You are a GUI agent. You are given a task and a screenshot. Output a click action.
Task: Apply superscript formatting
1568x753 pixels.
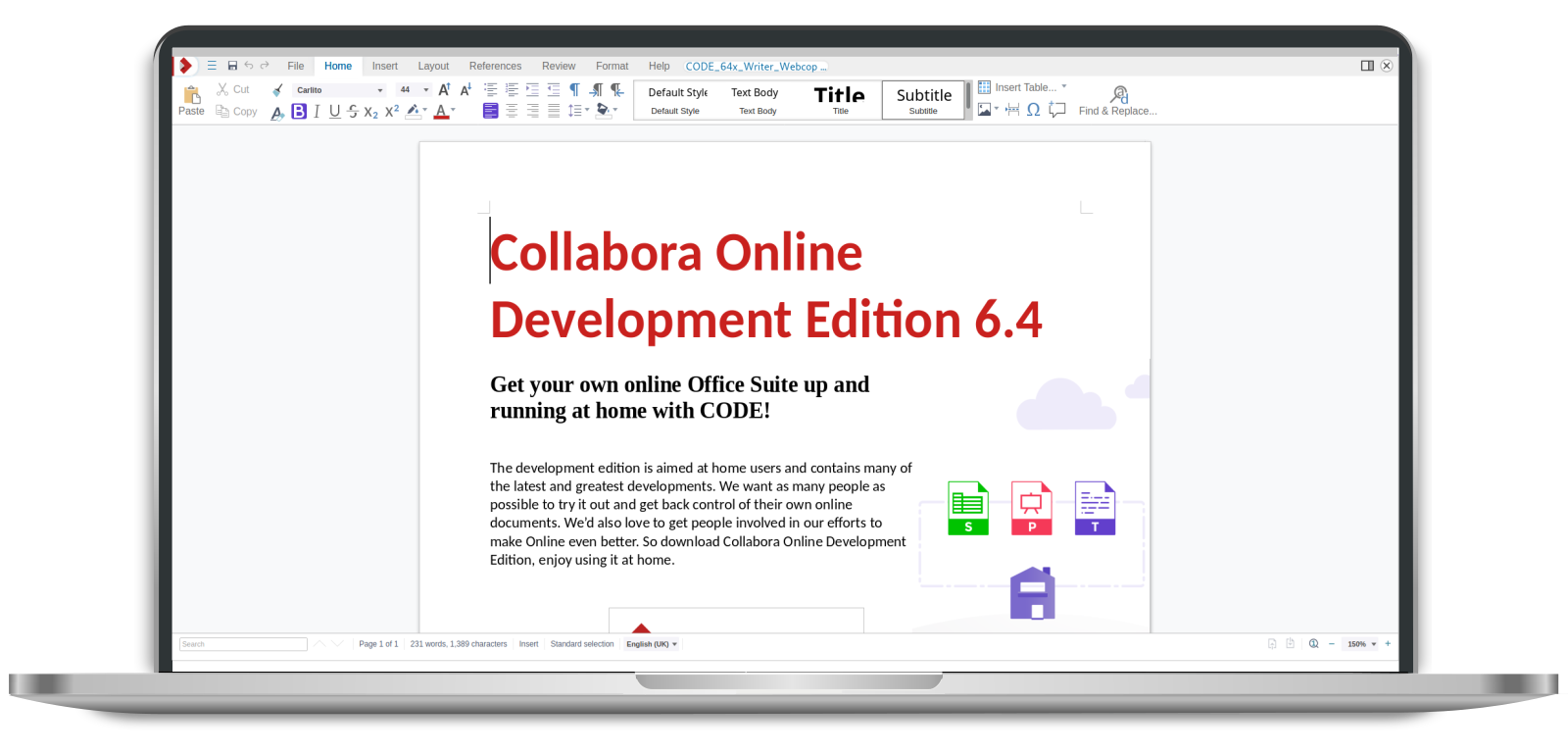click(392, 111)
